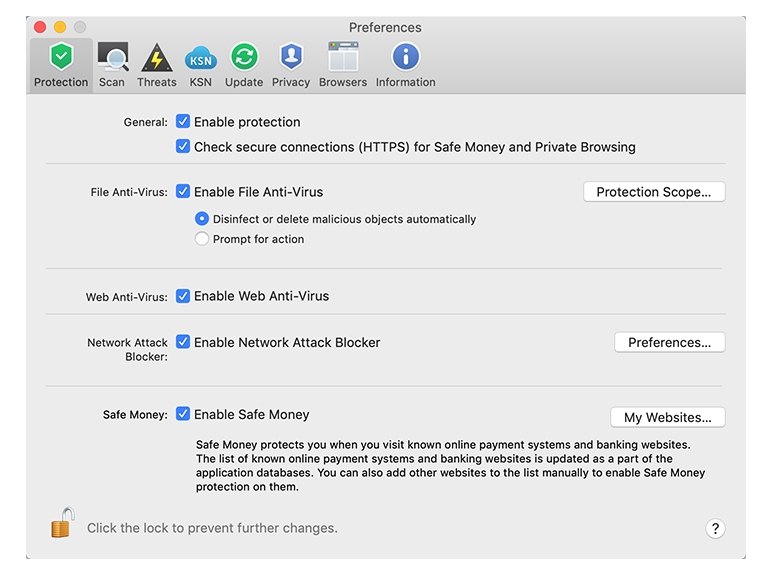Screen dimensions: 772x575
Task: Select the Prompt for action option
Action: point(201,239)
